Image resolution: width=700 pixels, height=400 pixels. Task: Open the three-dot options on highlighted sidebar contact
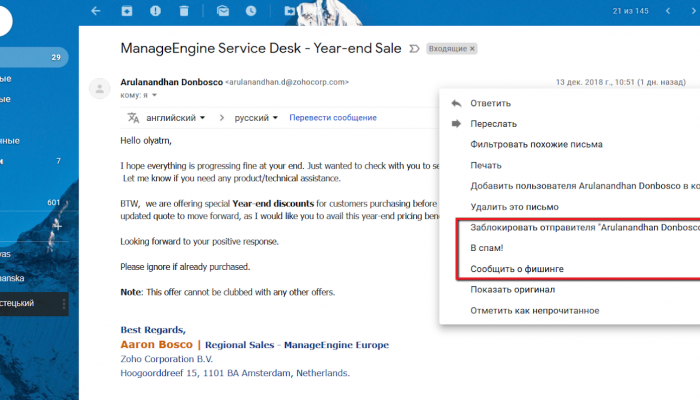65,302
